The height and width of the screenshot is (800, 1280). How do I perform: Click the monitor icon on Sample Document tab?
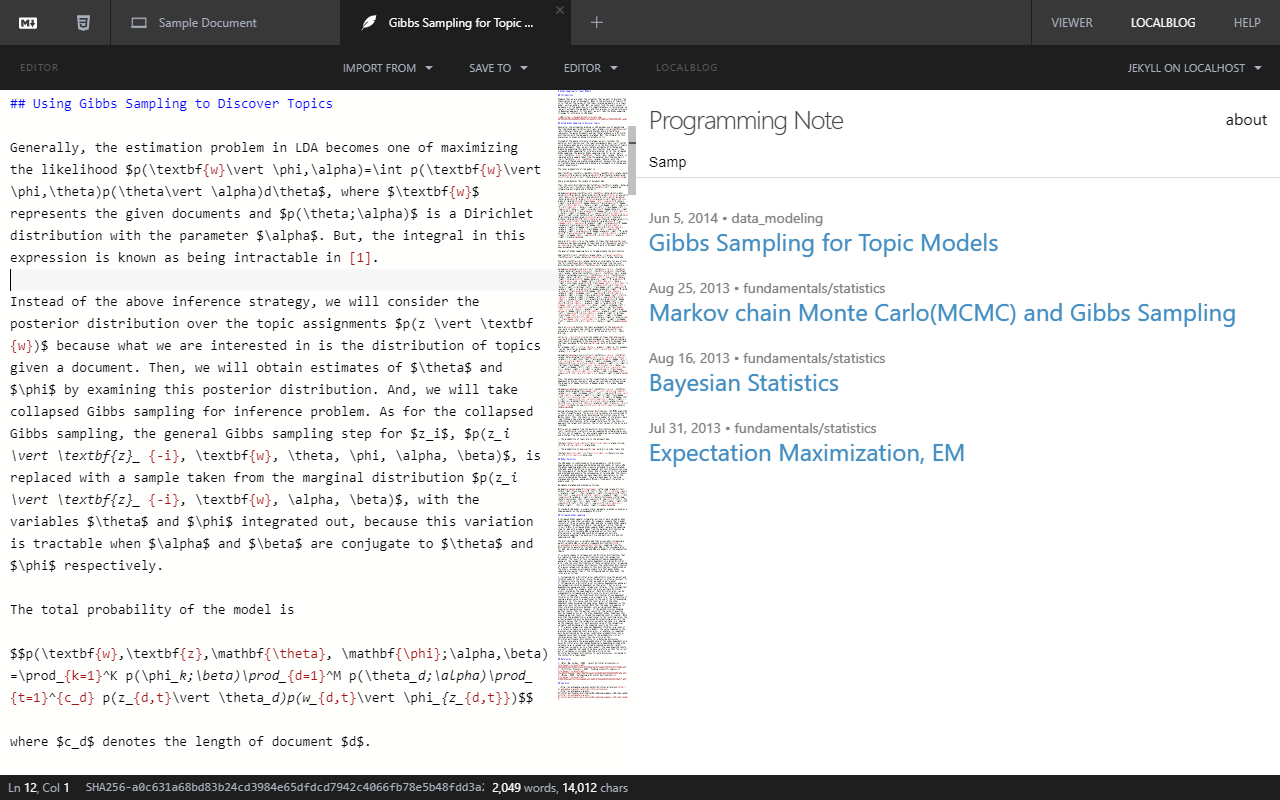point(139,22)
